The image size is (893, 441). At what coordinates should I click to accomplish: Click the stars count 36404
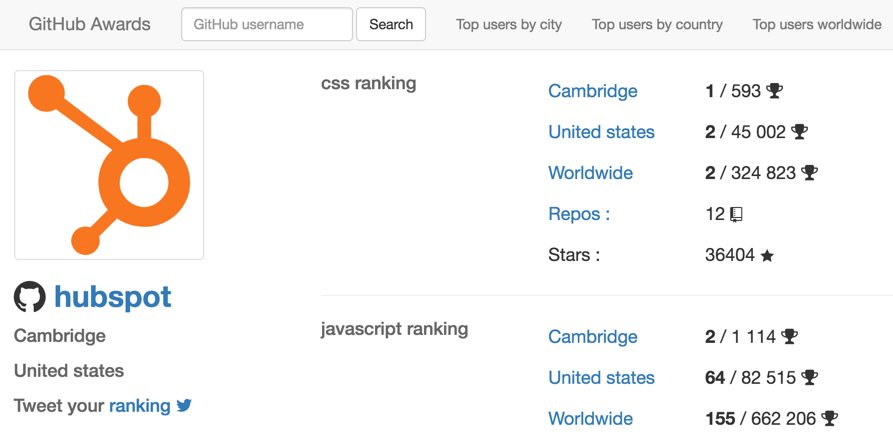[x=730, y=255]
